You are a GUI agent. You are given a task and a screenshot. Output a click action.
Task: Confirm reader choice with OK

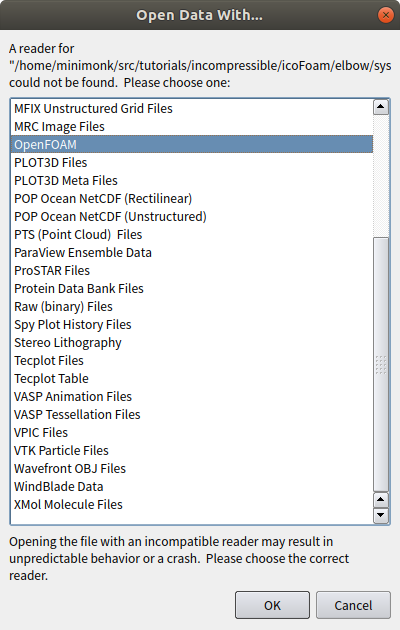click(x=272, y=605)
